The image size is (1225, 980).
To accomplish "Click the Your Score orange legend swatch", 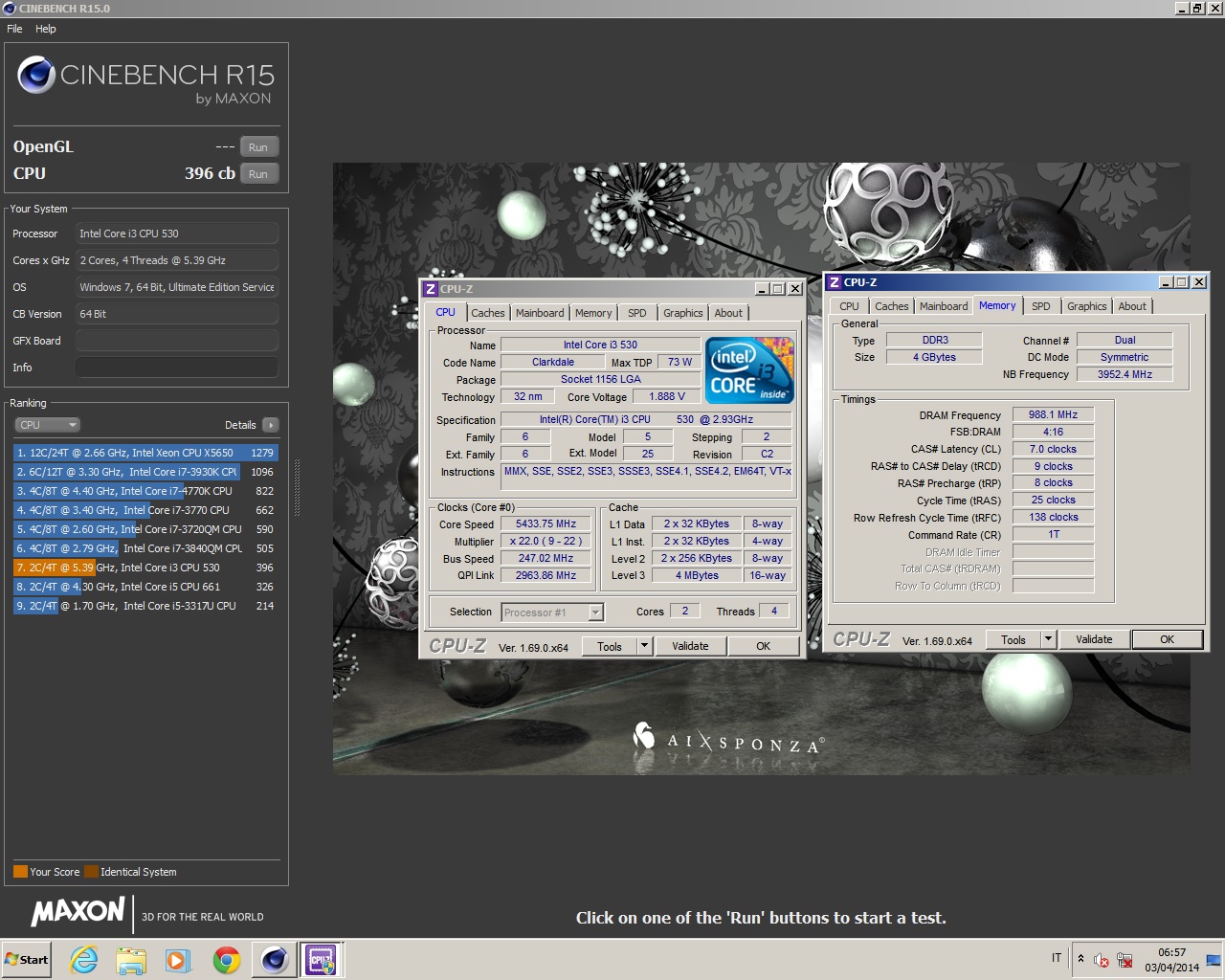I will [x=20, y=872].
